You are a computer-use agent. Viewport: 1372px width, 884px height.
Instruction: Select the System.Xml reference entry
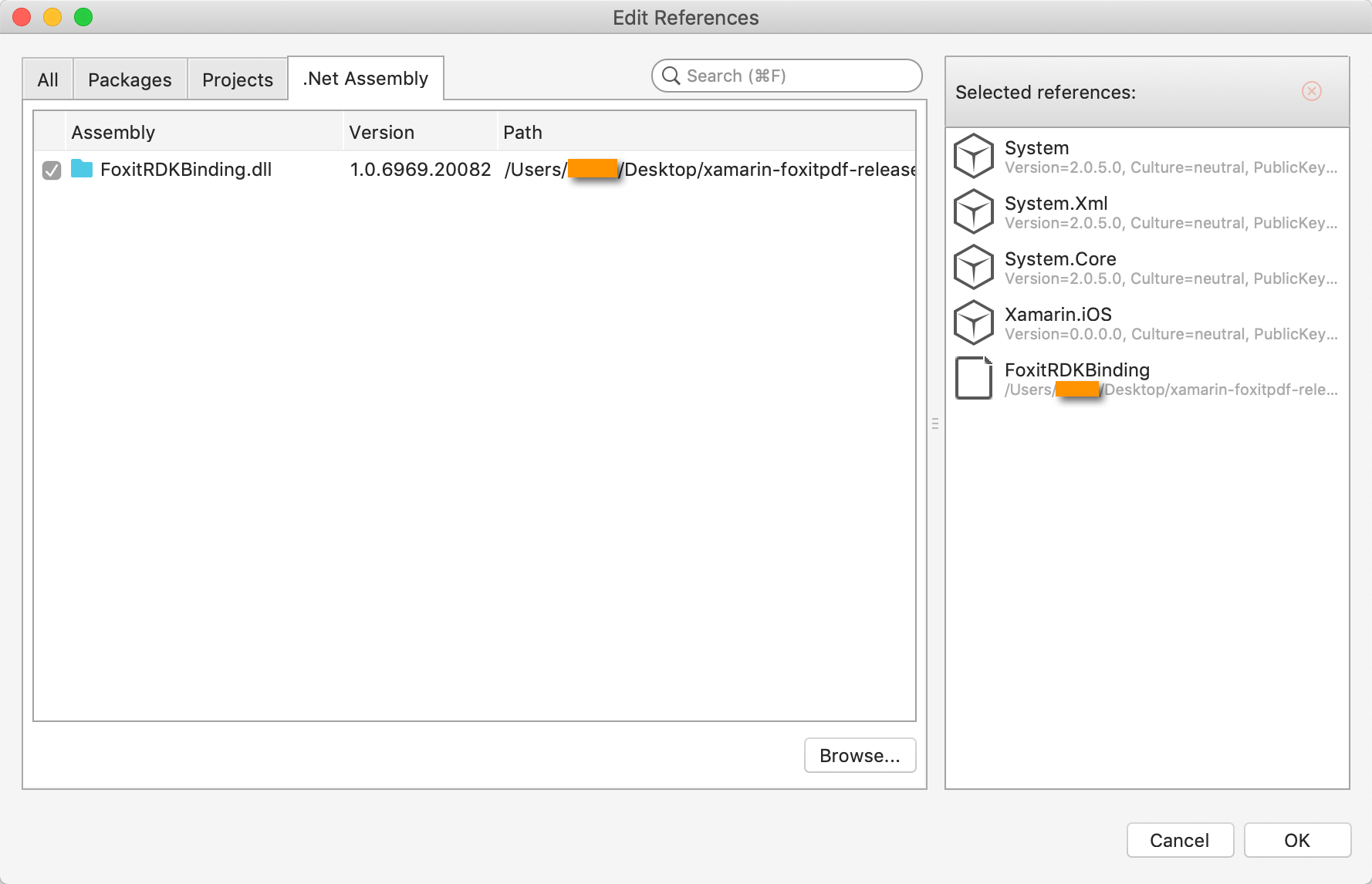[x=1147, y=211]
